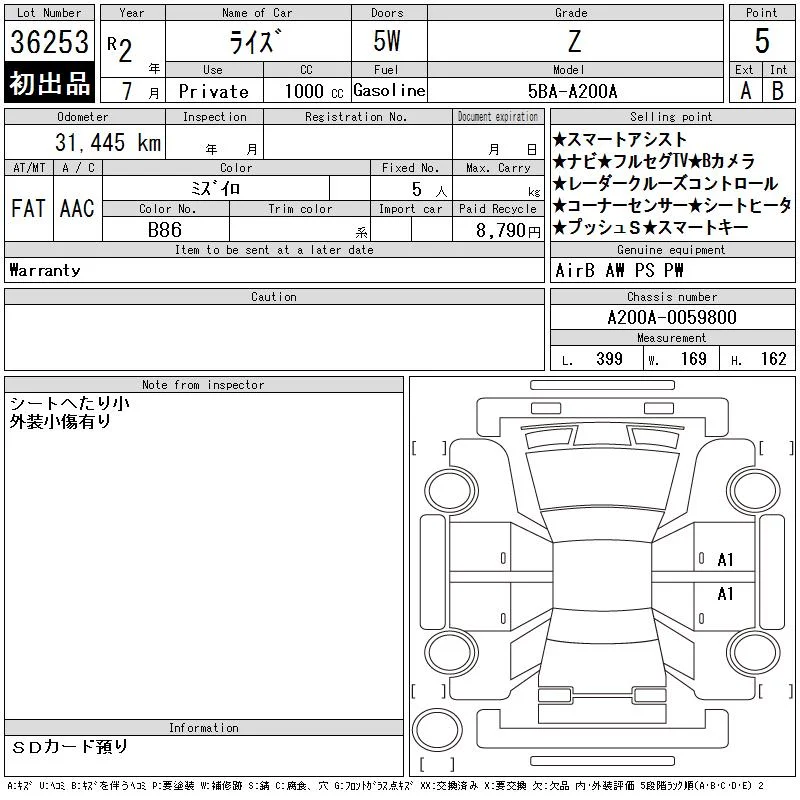Click the lower A1 damage mark
800x800 pixels.
(x=725, y=594)
